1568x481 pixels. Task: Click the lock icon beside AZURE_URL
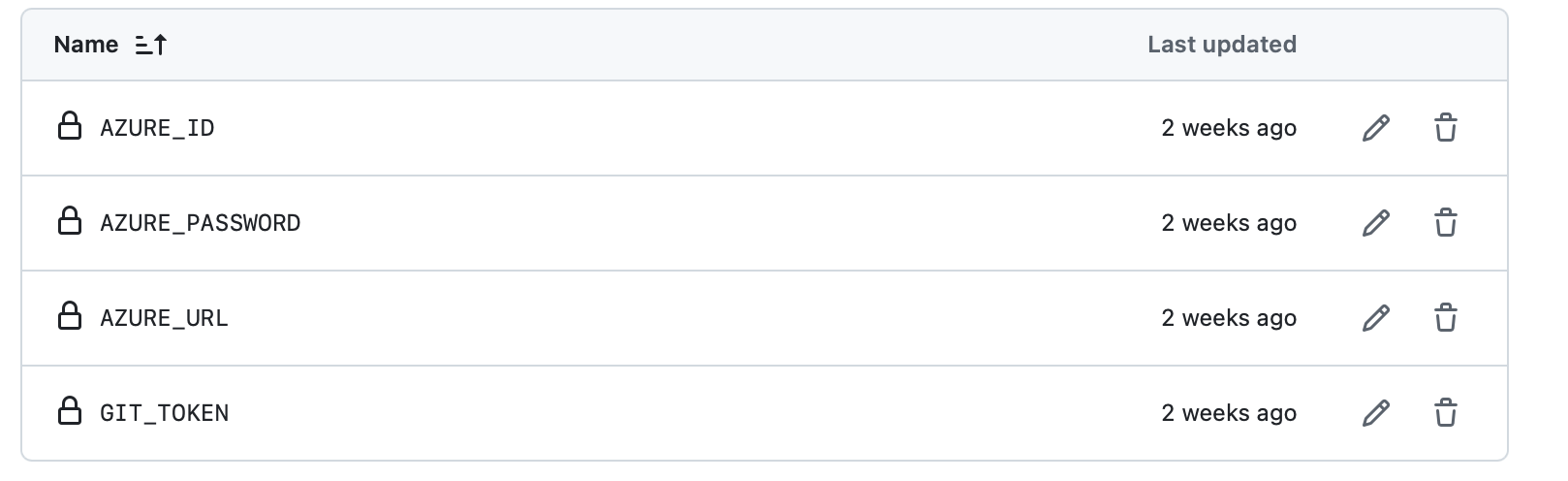[70, 316]
